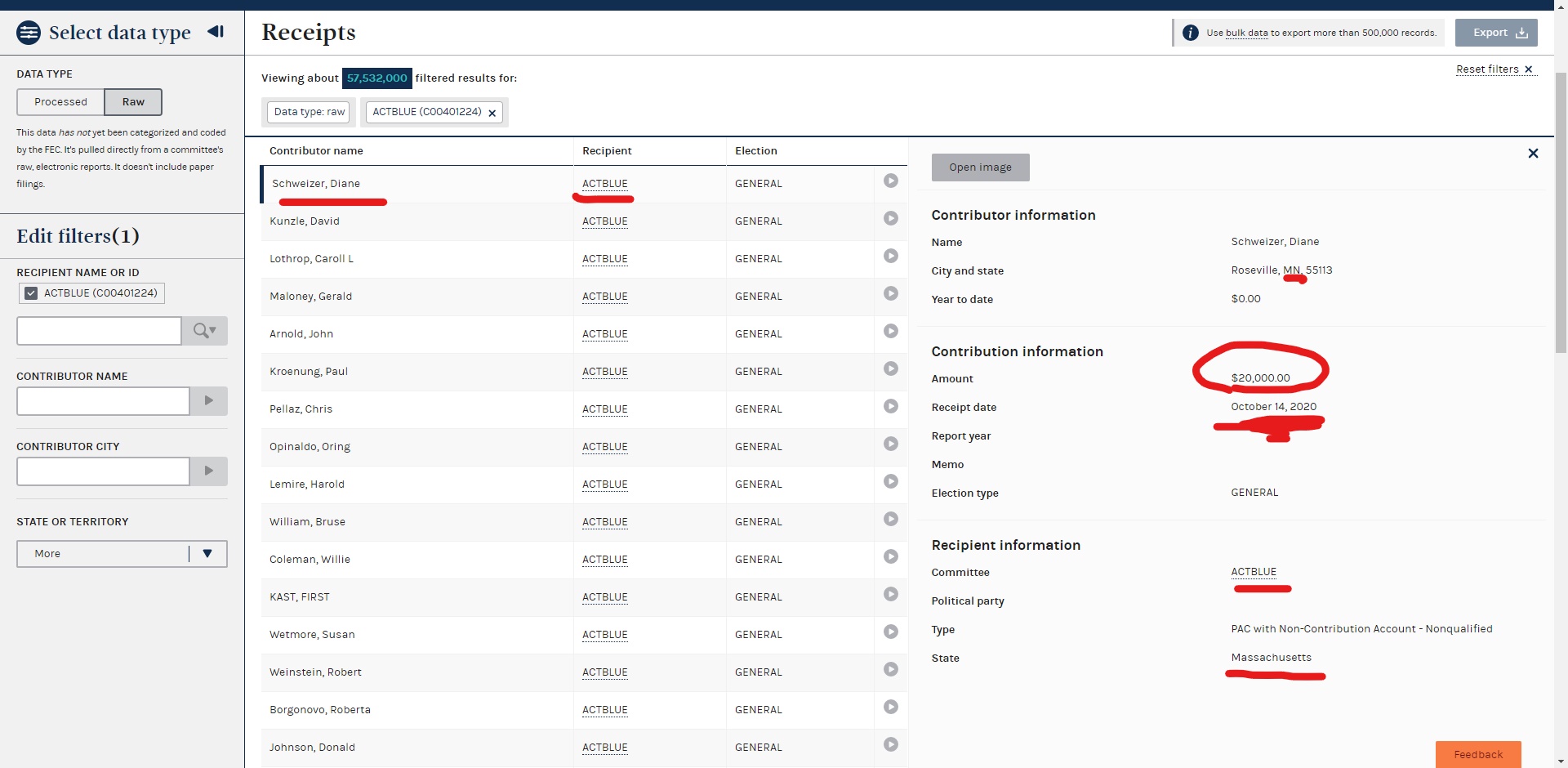The width and height of the screenshot is (1568, 768).
Task: Click the $20,000.00 amount value
Action: coord(1260,378)
